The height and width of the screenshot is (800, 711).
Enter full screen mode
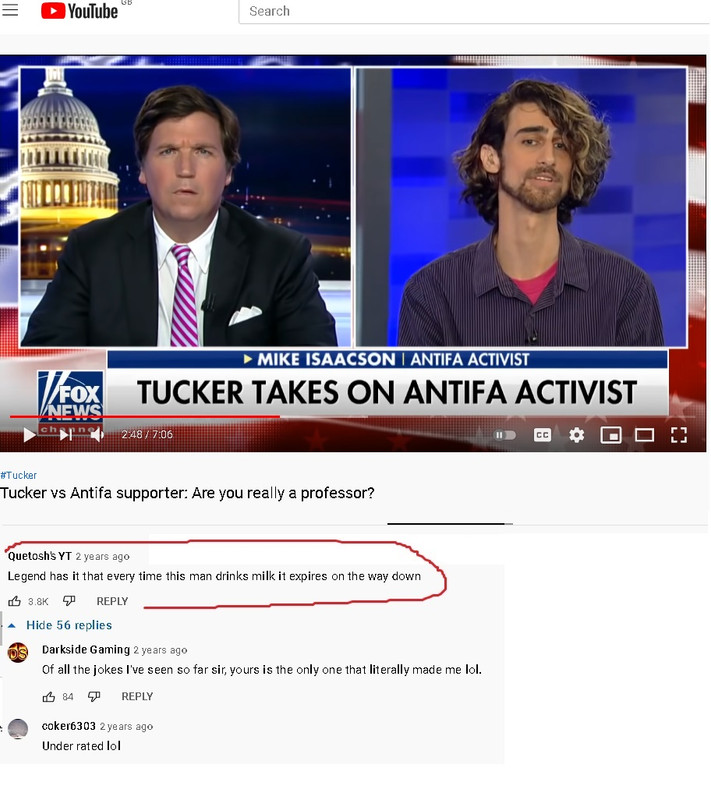pos(678,435)
